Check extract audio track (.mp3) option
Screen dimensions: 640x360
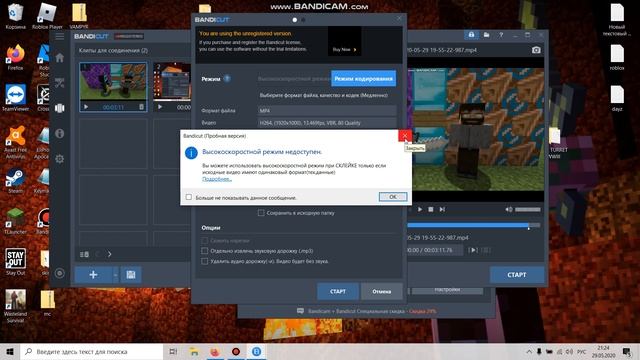pos(204,251)
